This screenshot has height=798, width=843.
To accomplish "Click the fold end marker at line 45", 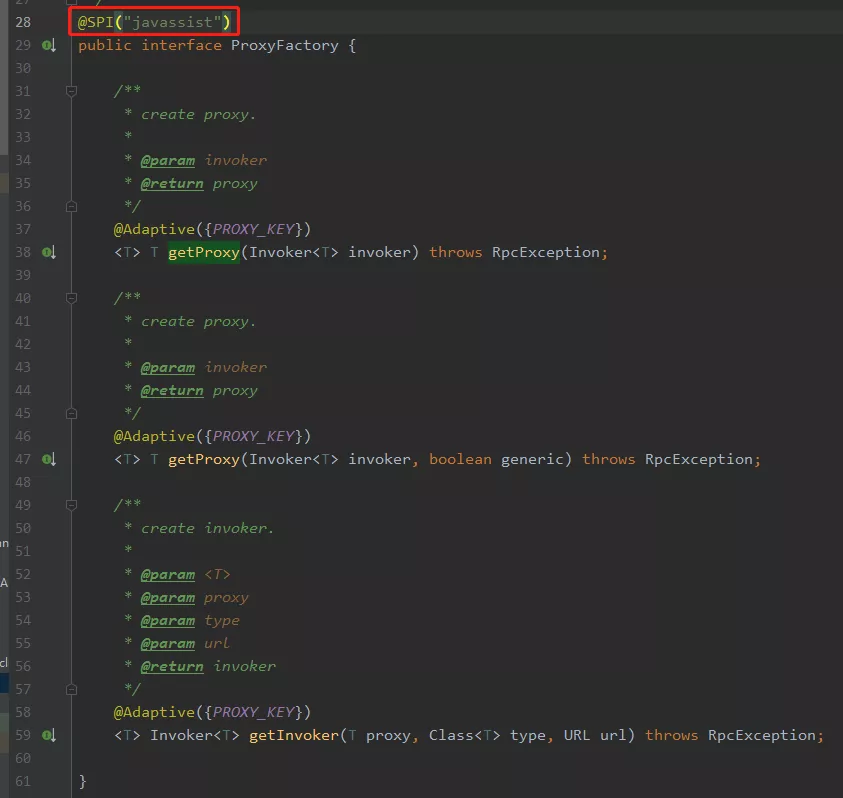I will click(71, 414).
